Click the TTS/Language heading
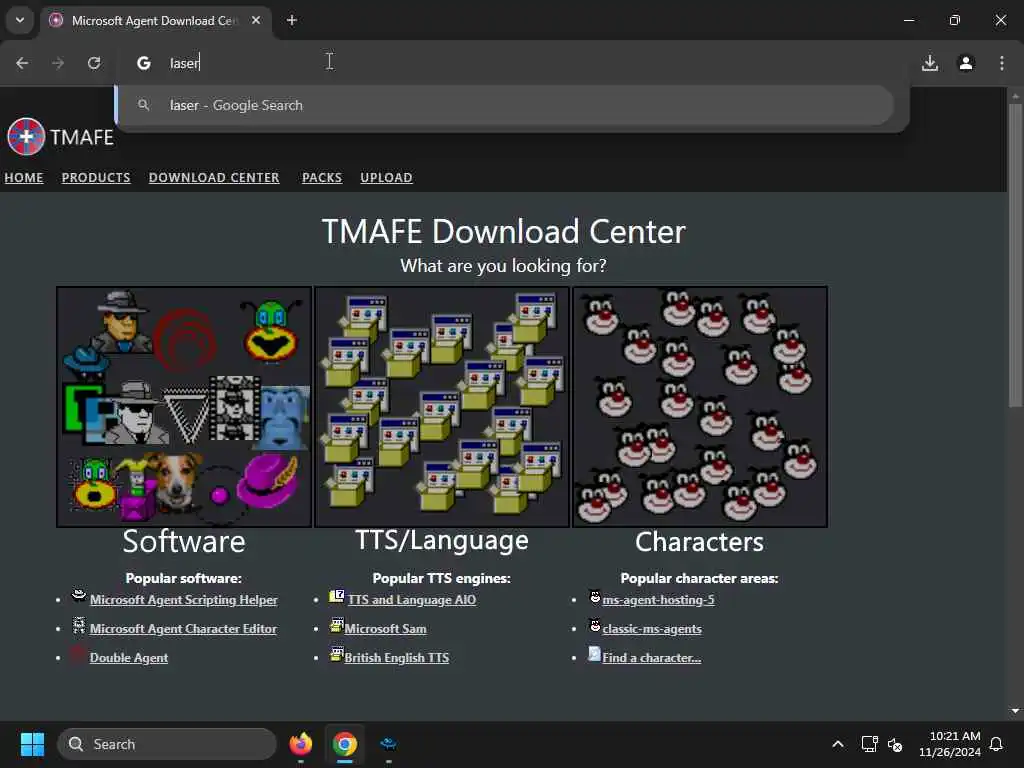This screenshot has width=1024, height=768. [442, 541]
